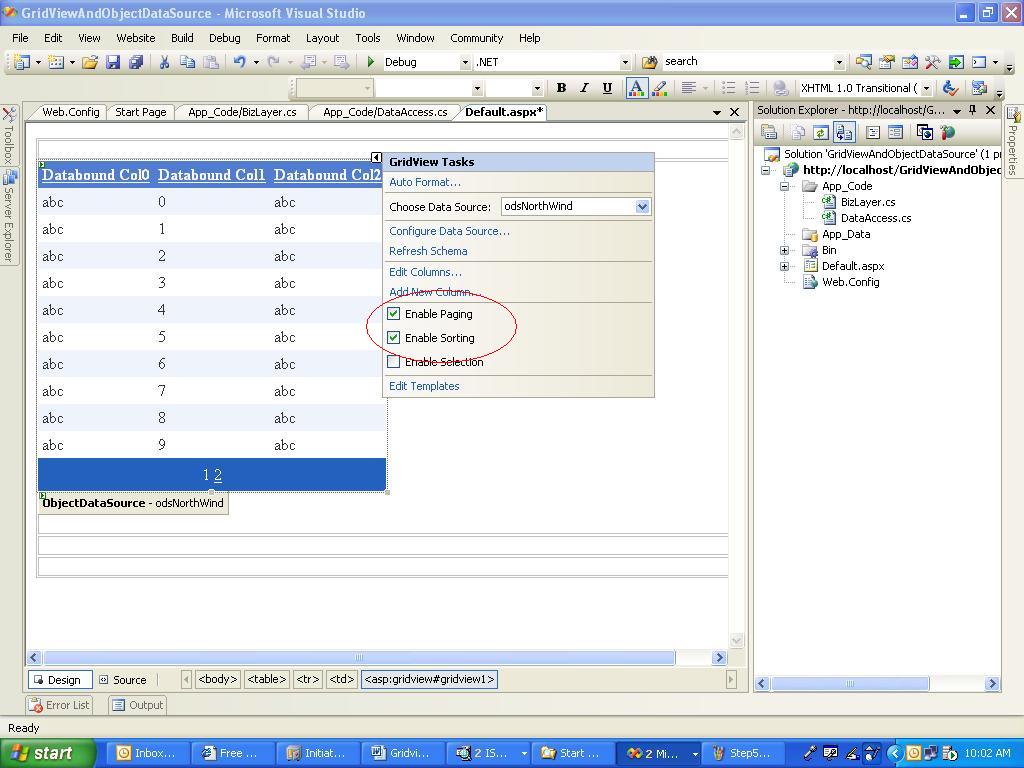The width and height of the screenshot is (1024, 768).
Task: Open the Debug configuration dropdown
Action: 465,63
